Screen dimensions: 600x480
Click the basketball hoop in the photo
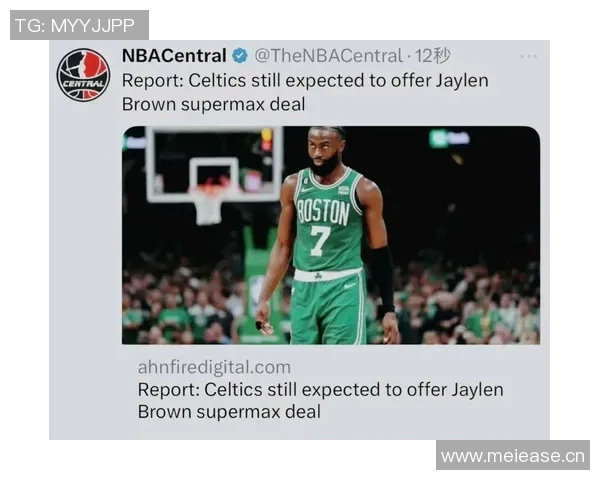coord(209,204)
